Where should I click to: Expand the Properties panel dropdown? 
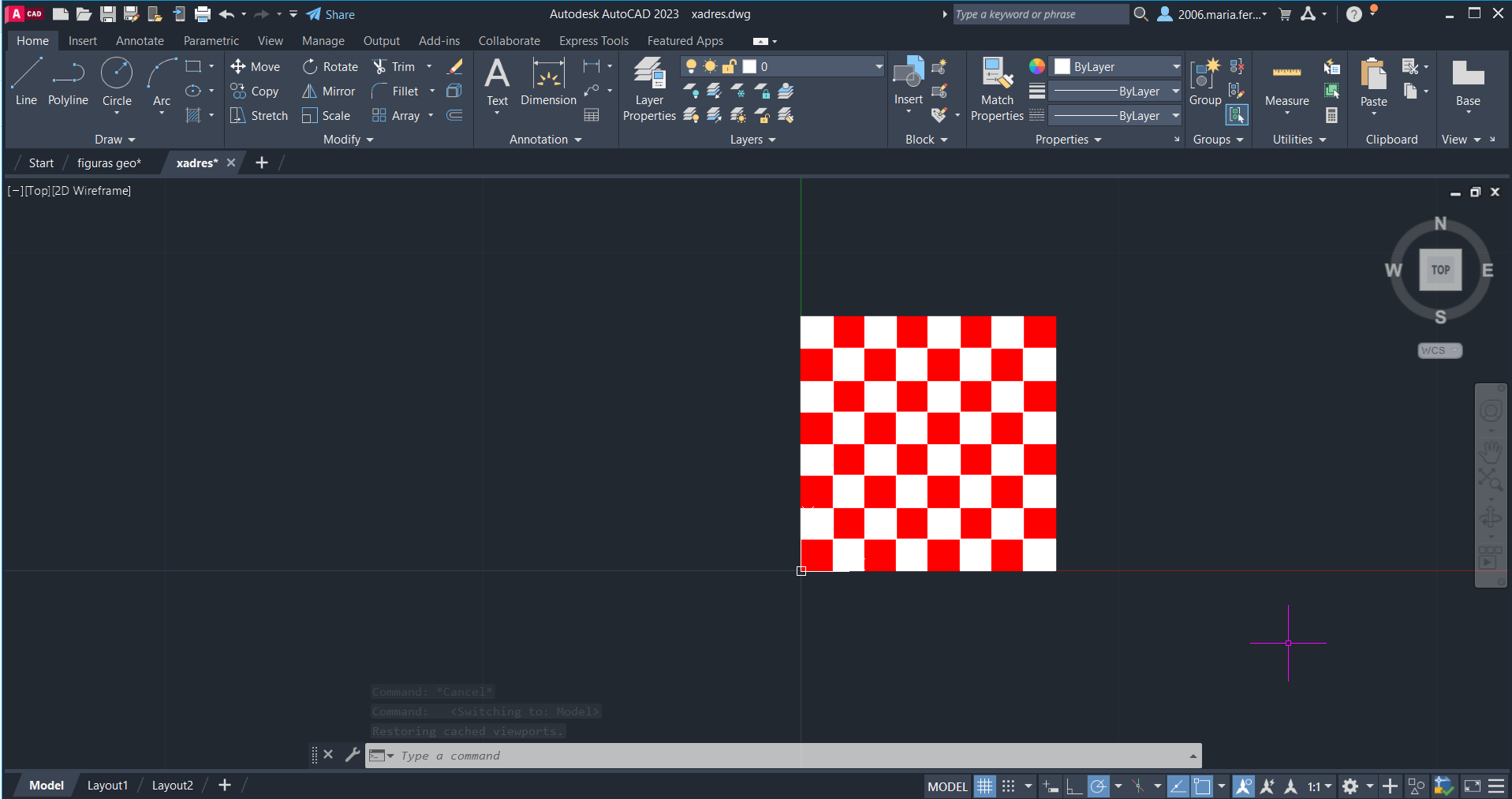tap(1069, 140)
